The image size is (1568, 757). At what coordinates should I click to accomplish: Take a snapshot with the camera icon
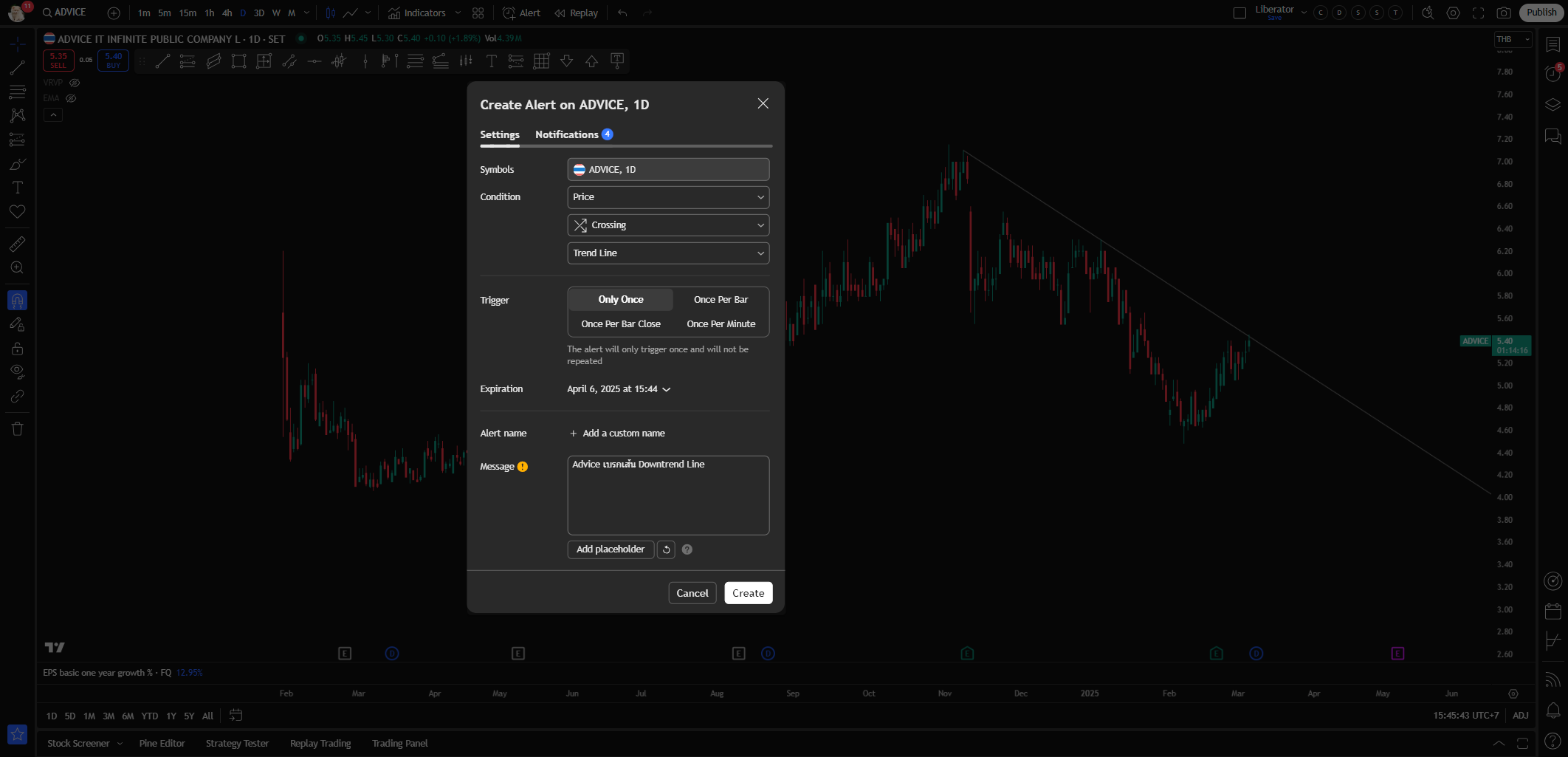1503,13
